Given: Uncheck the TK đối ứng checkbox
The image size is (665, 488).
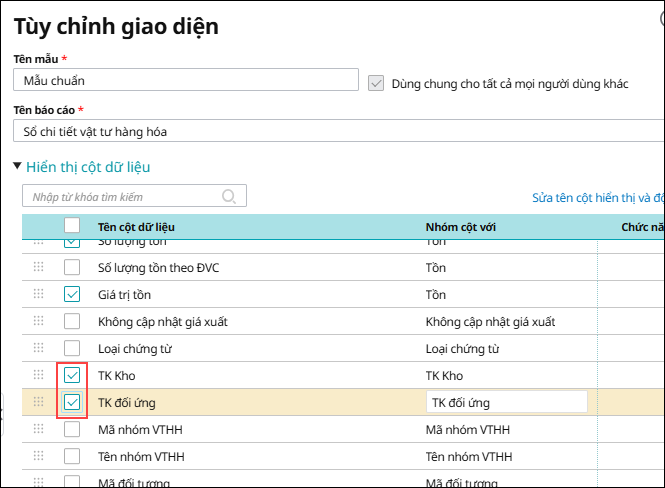Looking at the screenshot, I should pos(72,402).
